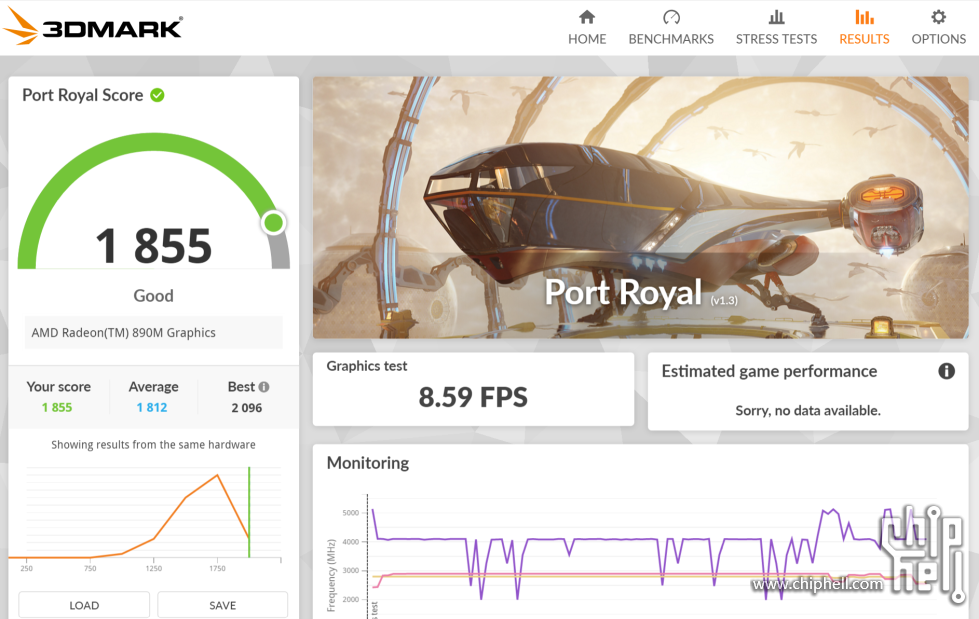
Task: Open the HOME tab
Action: point(587,29)
